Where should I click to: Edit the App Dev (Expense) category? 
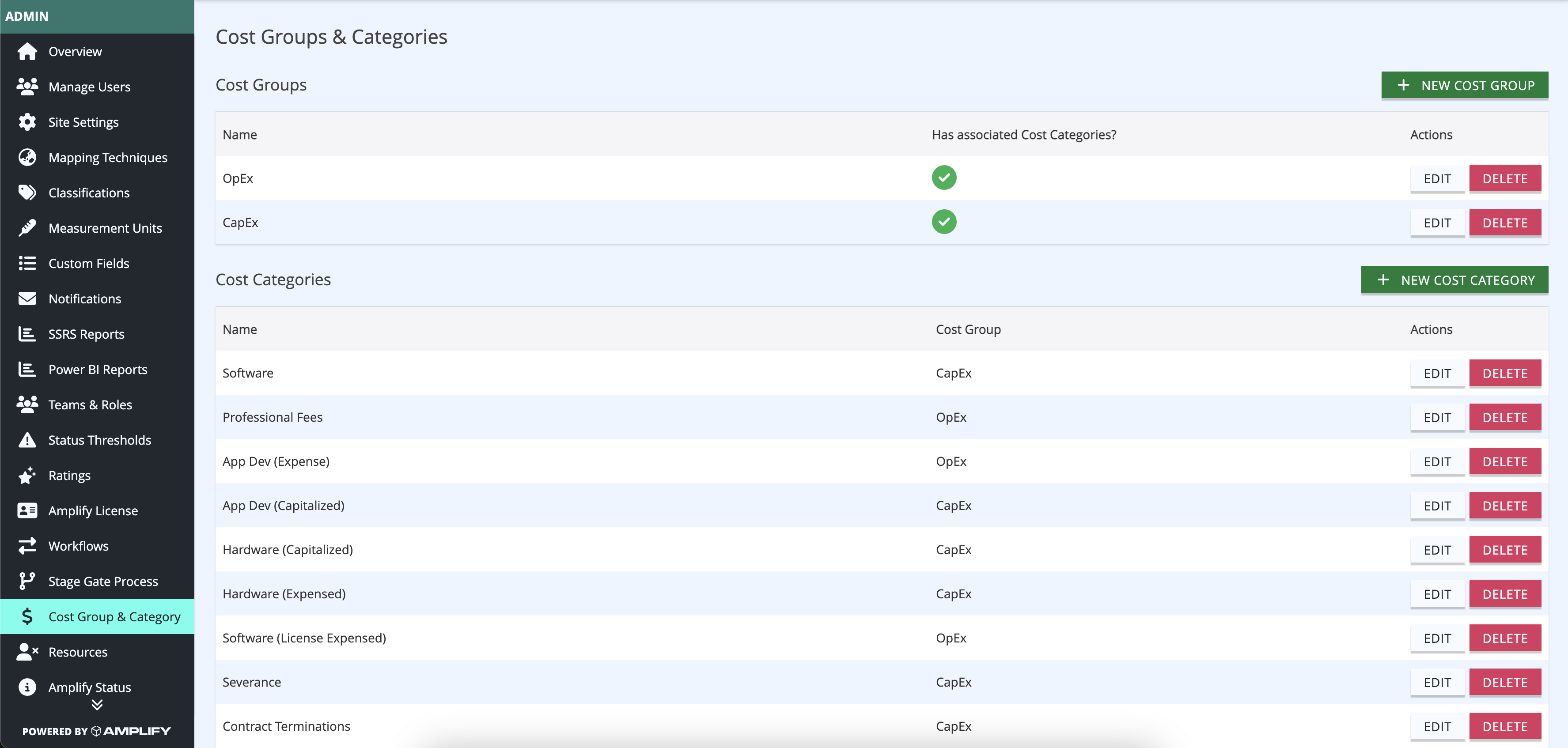coord(1437,461)
